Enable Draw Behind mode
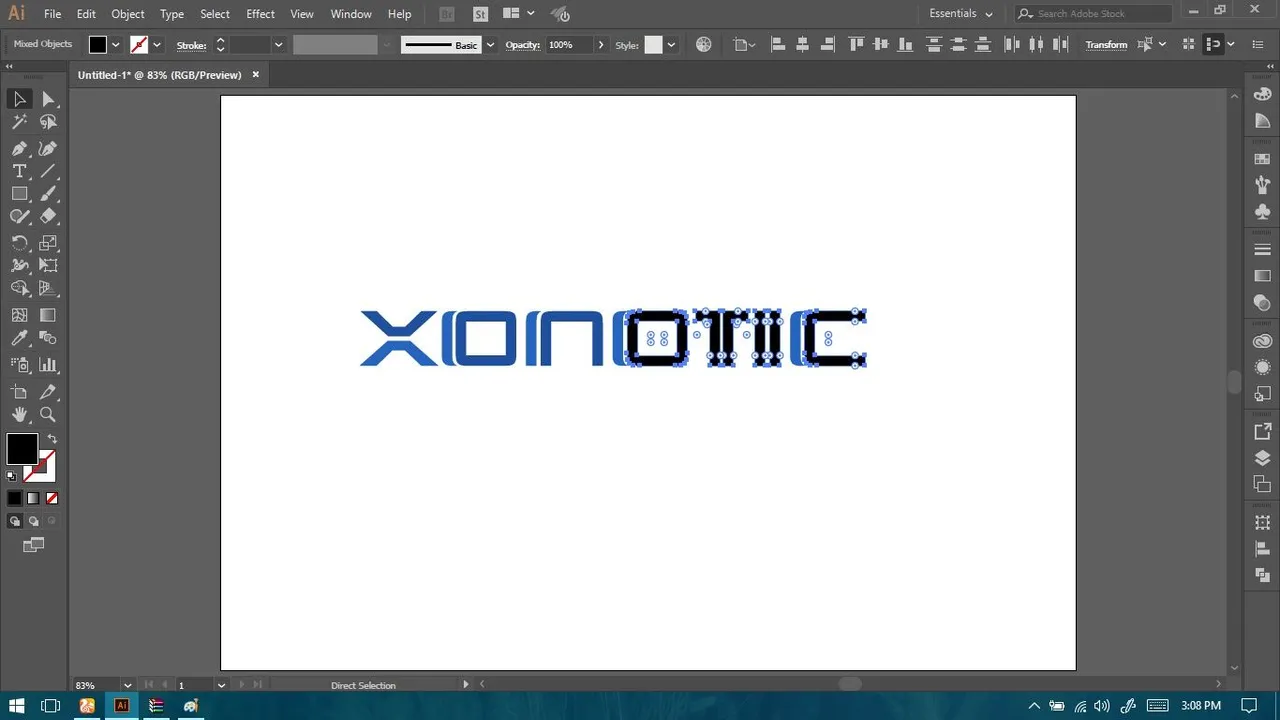 click(x=33, y=521)
